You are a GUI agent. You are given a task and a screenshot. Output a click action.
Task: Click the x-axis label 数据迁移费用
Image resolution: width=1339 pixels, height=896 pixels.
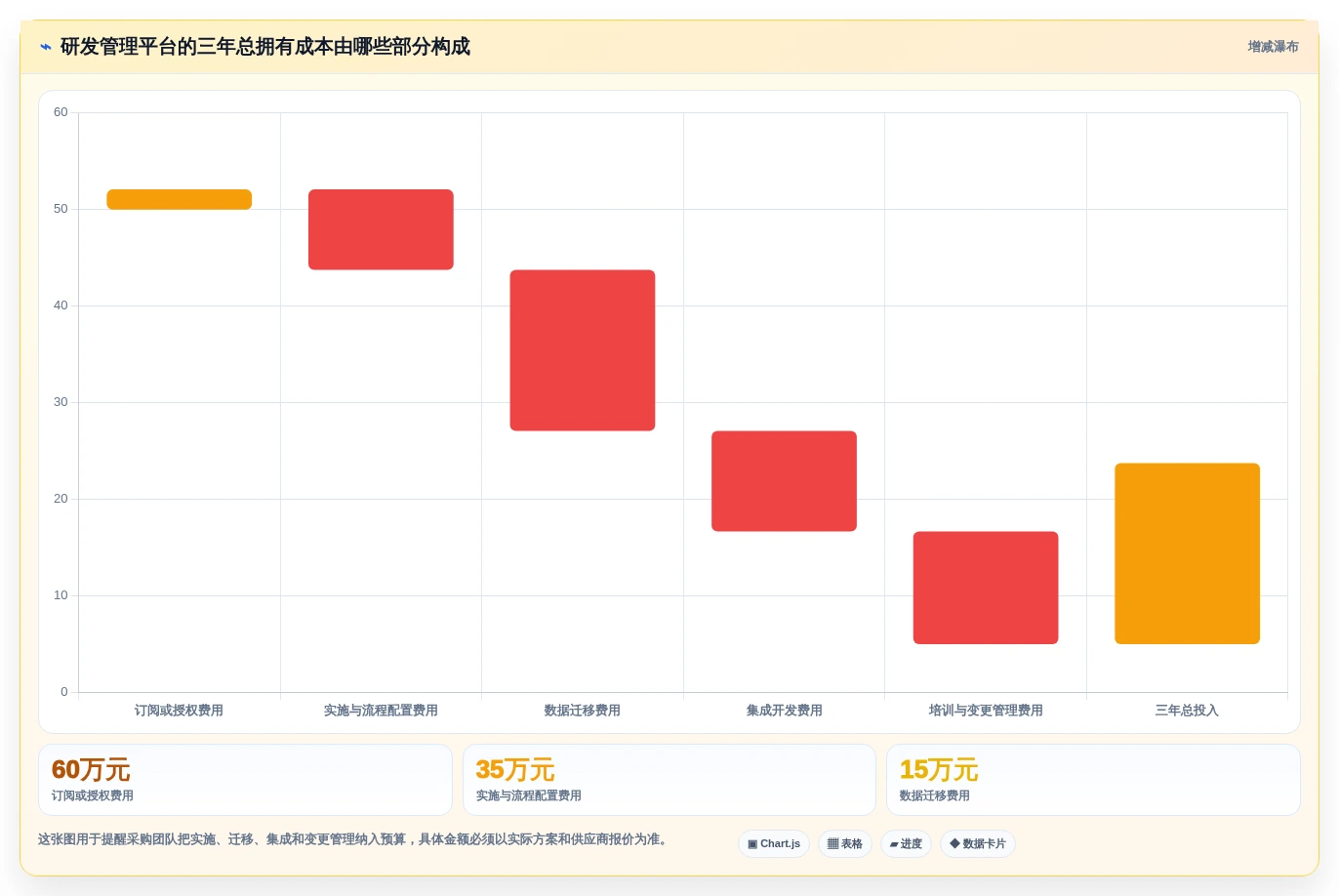583,711
